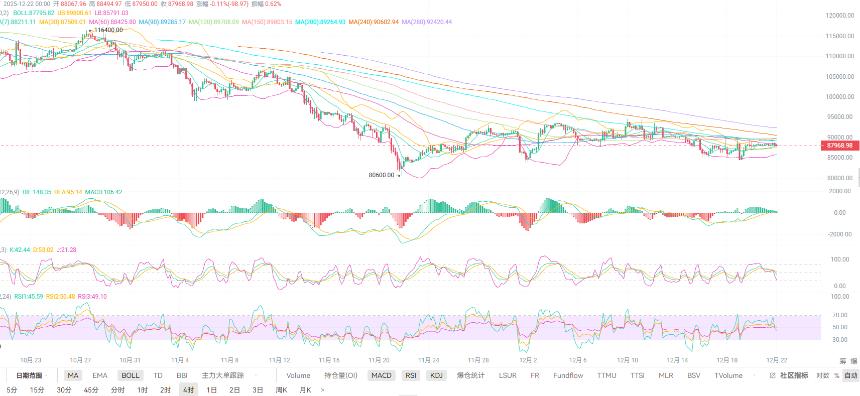Image resolution: width=860 pixels, height=396 pixels.
Task: Toggle the FR indicator
Action: point(535,376)
